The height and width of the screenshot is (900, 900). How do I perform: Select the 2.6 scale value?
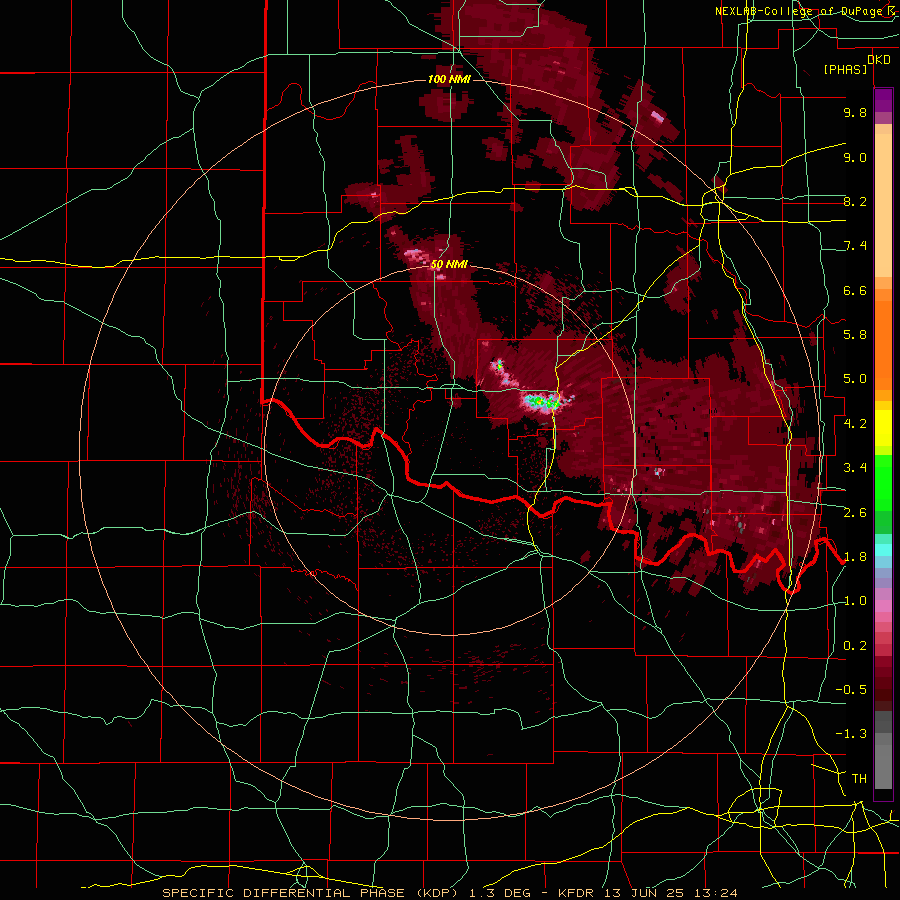(x=855, y=513)
